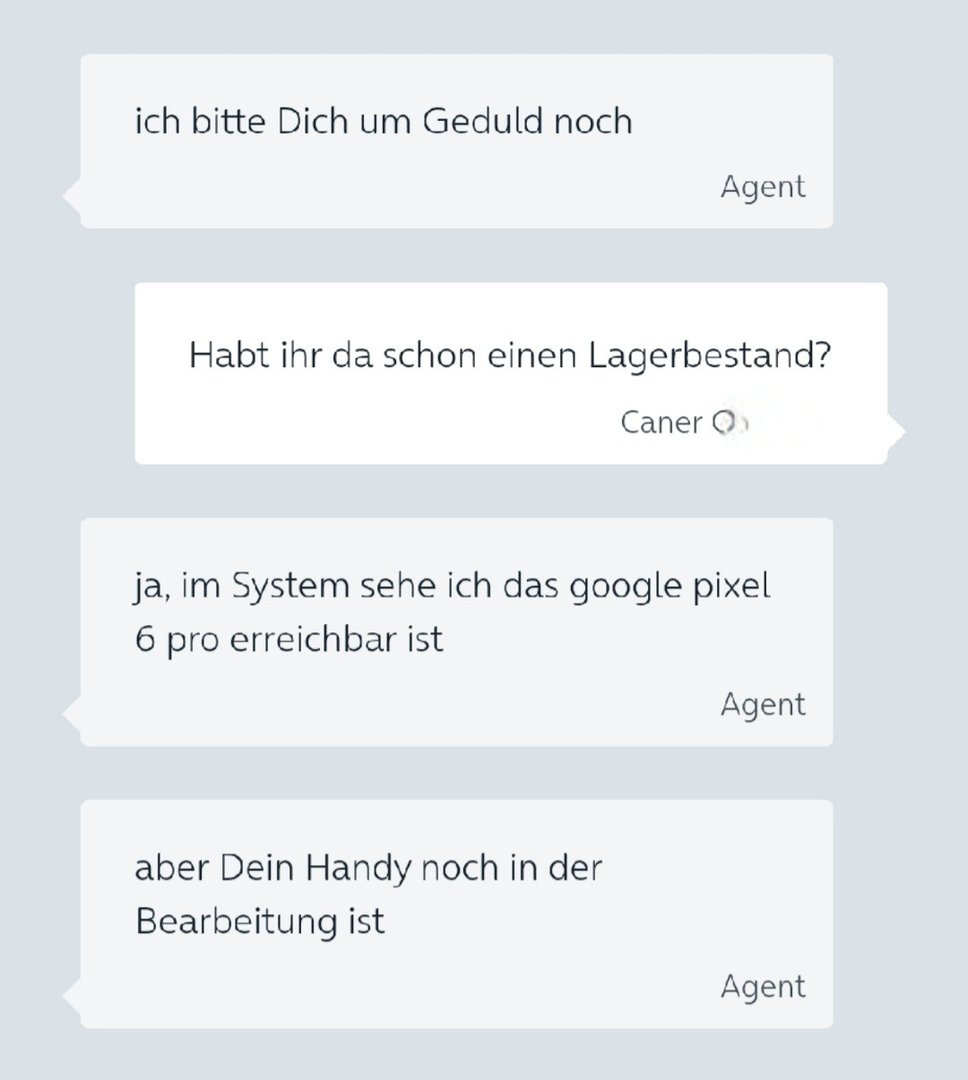This screenshot has width=968, height=1080.
Task: Click the speech-bubble tail of the first Agent message
Action: tap(72, 196)
